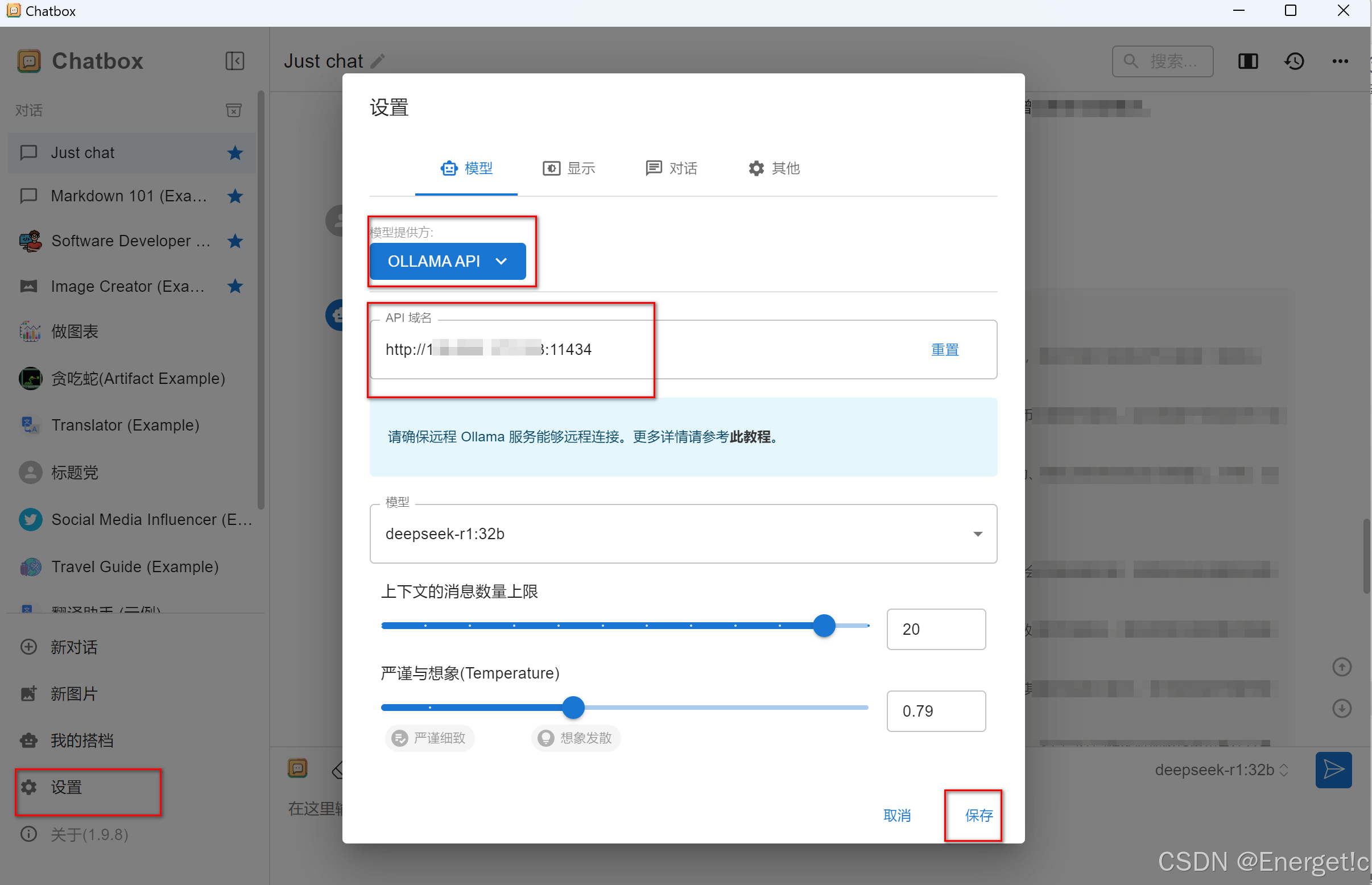Open the history clock icon in header

tap(1294, 61)
